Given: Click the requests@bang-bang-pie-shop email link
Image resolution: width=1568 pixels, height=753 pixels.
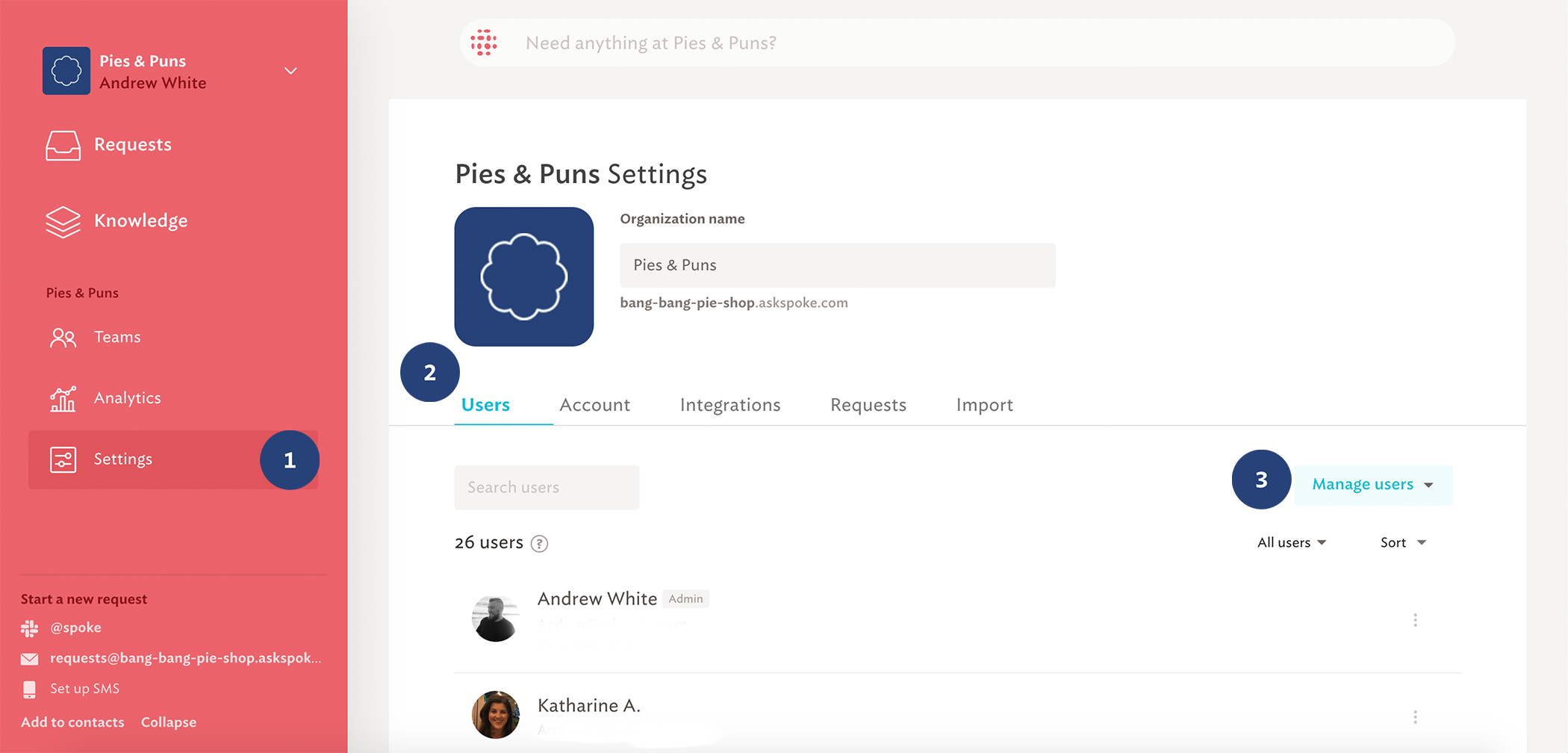Looking at the screenshot, I should (185, 659).
